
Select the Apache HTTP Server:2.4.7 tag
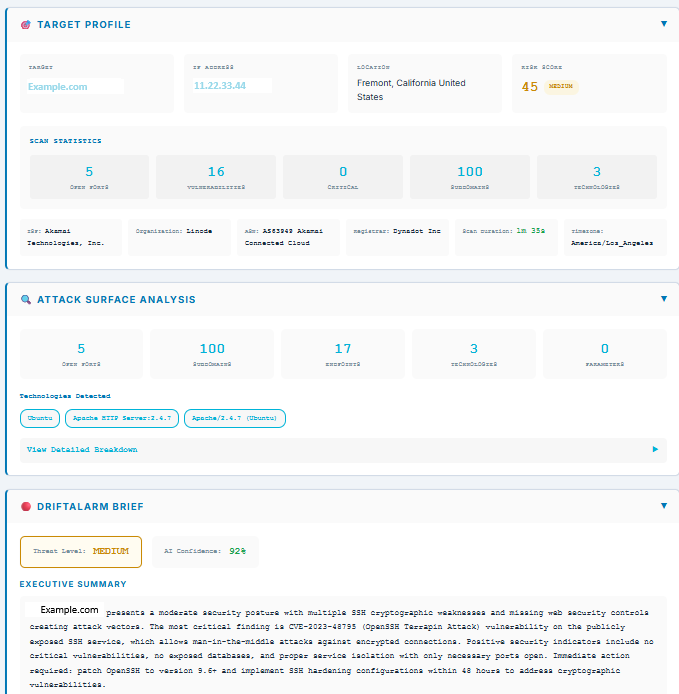[122, 418]
